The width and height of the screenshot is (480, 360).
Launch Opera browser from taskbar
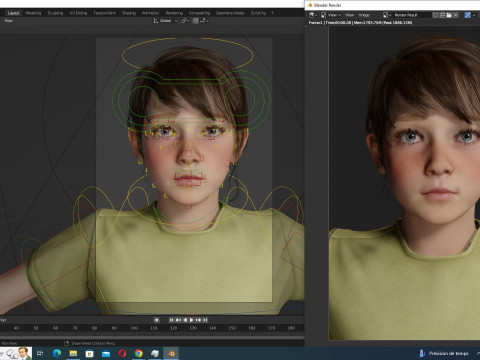click(x=122, y=353)
